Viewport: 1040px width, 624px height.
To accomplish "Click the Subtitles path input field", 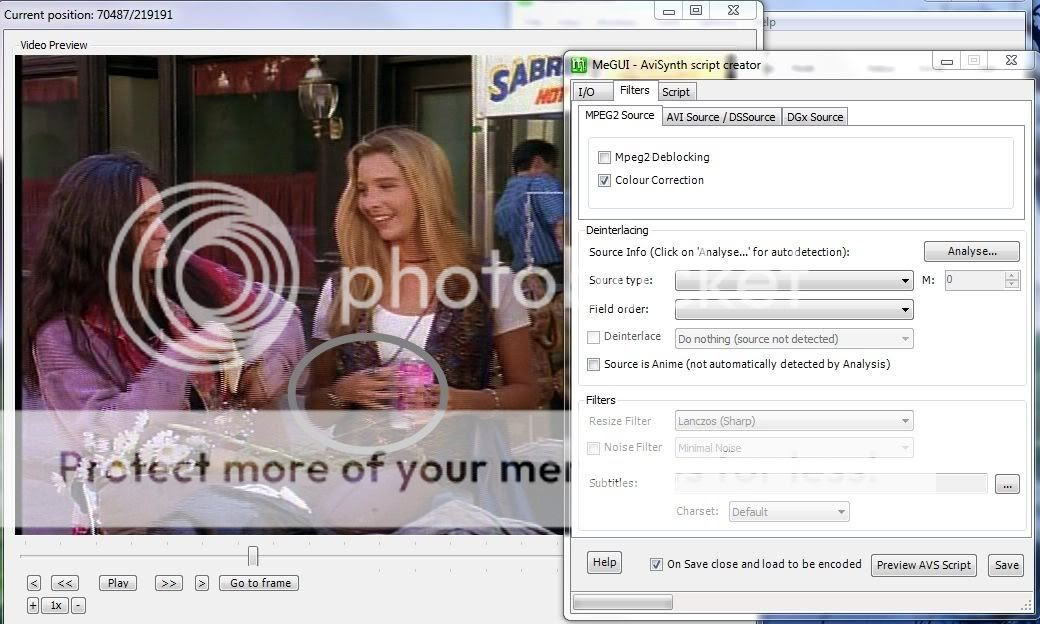I will 831,483.
